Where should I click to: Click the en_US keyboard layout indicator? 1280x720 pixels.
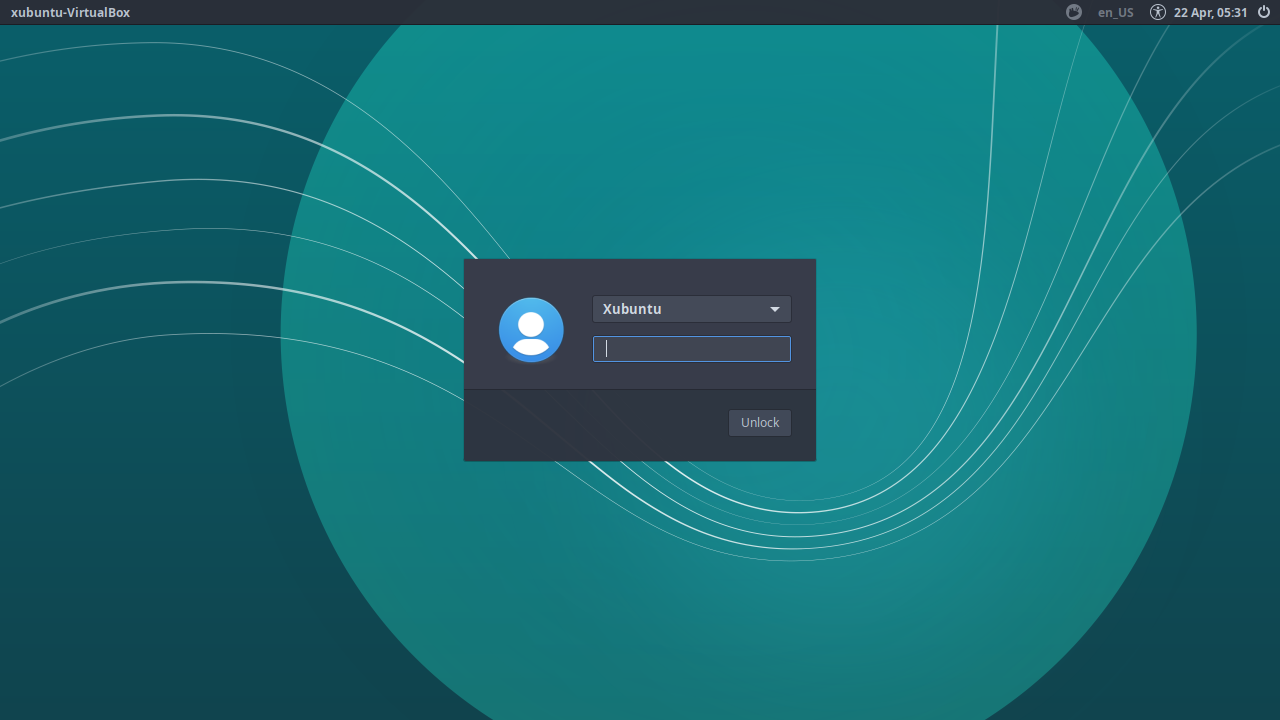coord(1114,12)
